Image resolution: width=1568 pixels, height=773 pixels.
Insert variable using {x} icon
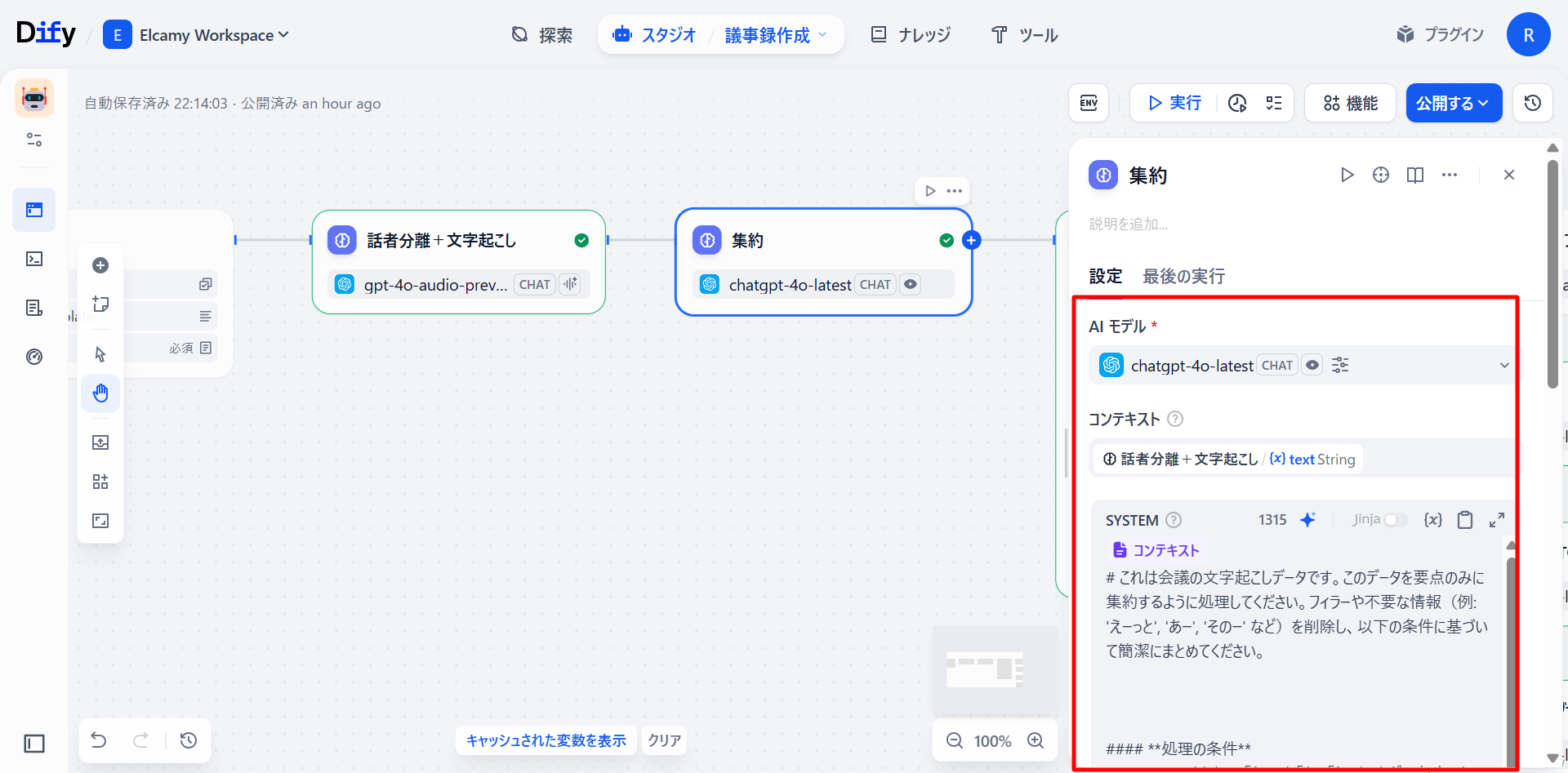pos(1432,520)
